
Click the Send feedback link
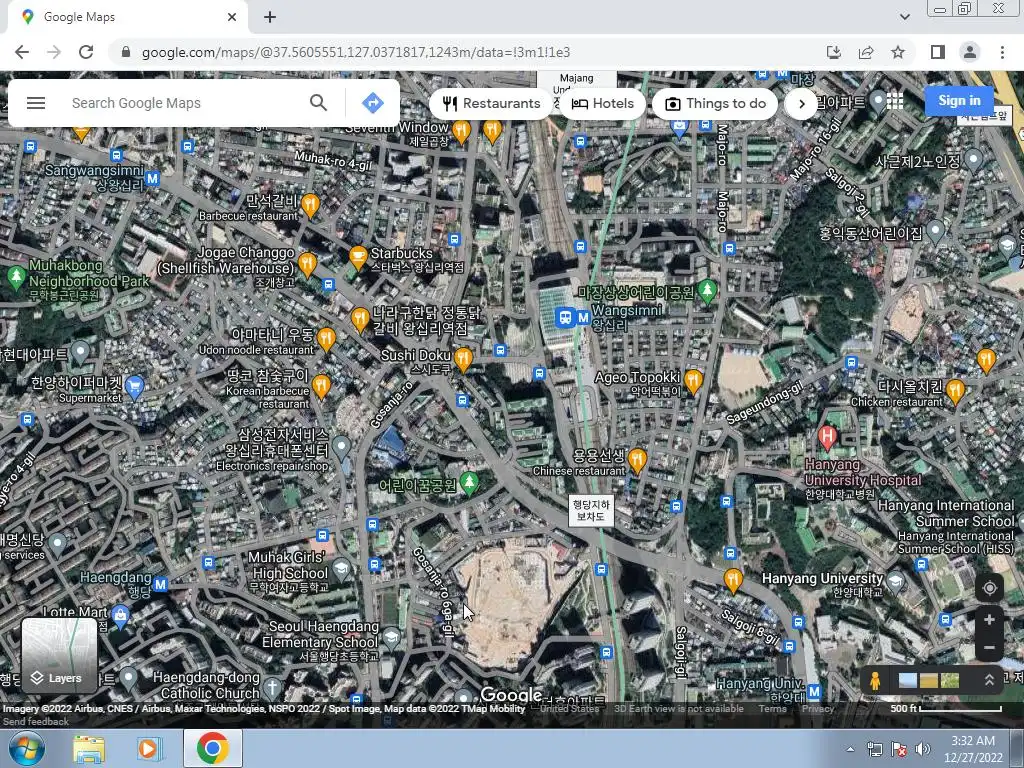click(36, 722)
